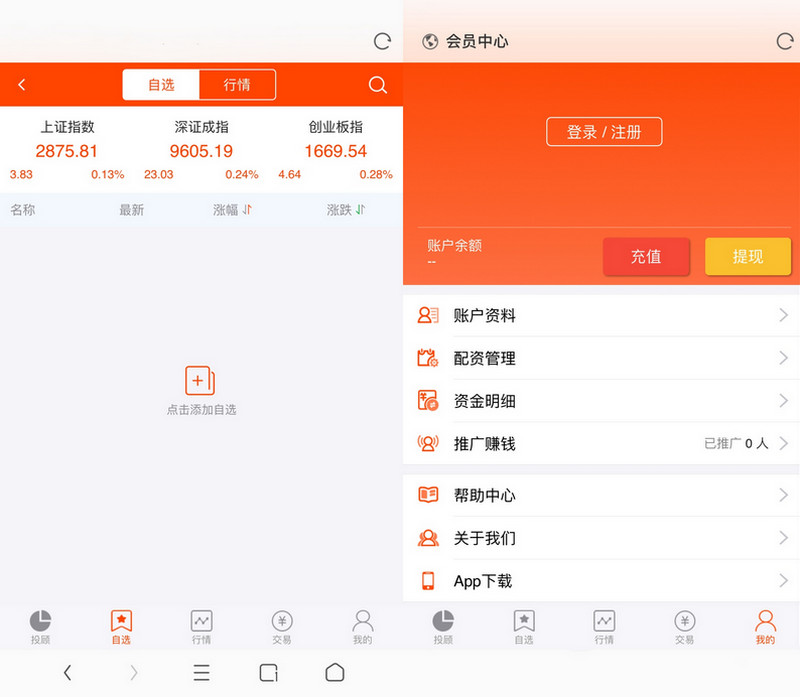Open 投顾 in the left bottom bar
This screenshot has height=697, width=800.
tap(40, 627)
